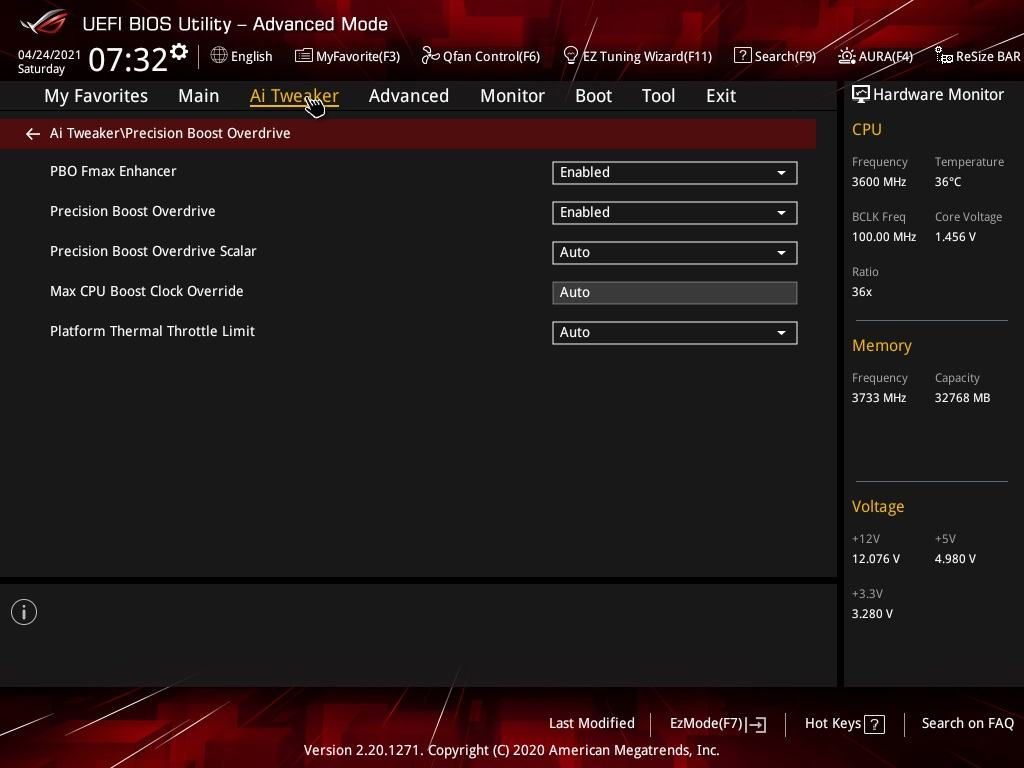Click the back arrow beside Ai Tweaker path
Viewport: 1024px width, 768px height.
pos(33,134)
